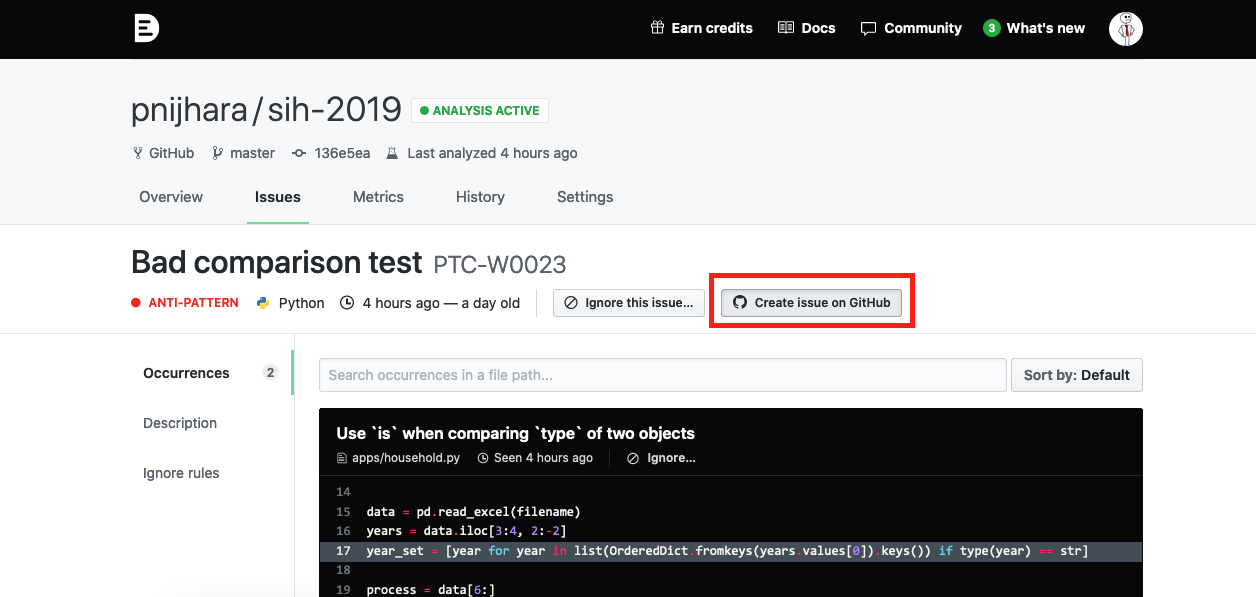Select Ignore rules in the sidebar
The image size is (1256, 597).
181,473
